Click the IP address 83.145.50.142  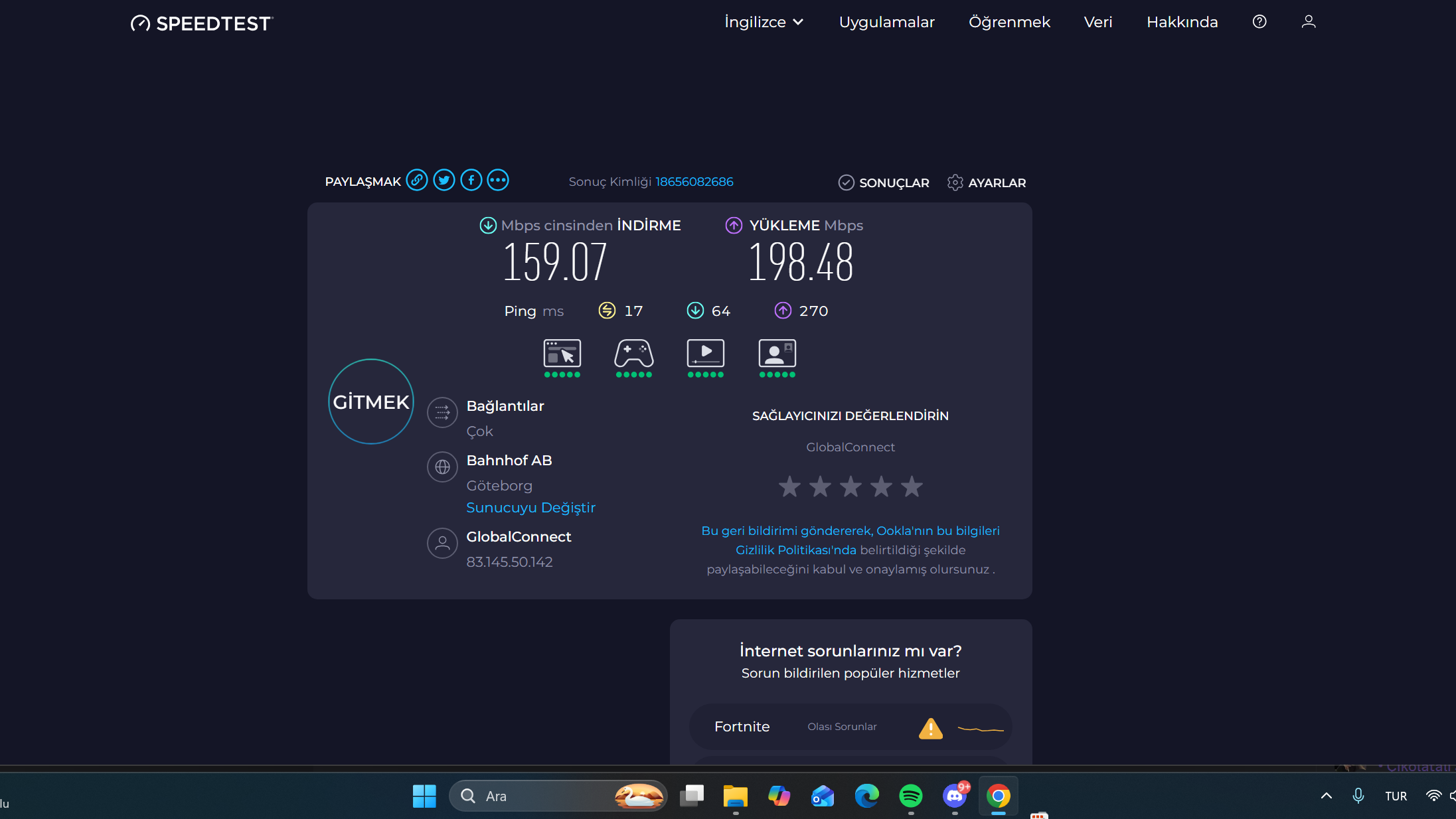[509, 562]
